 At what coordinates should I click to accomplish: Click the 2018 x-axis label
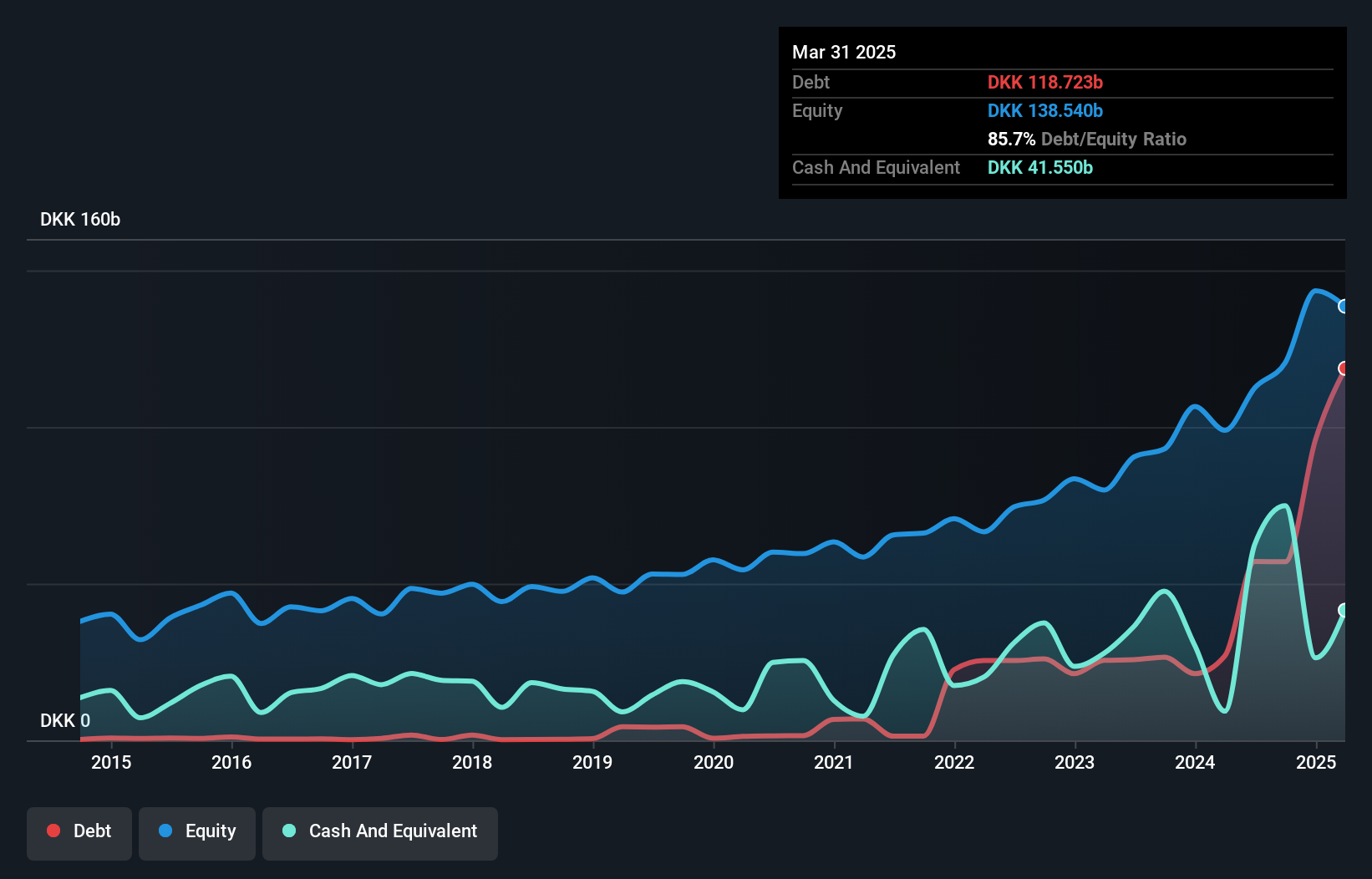pos(472,762)
